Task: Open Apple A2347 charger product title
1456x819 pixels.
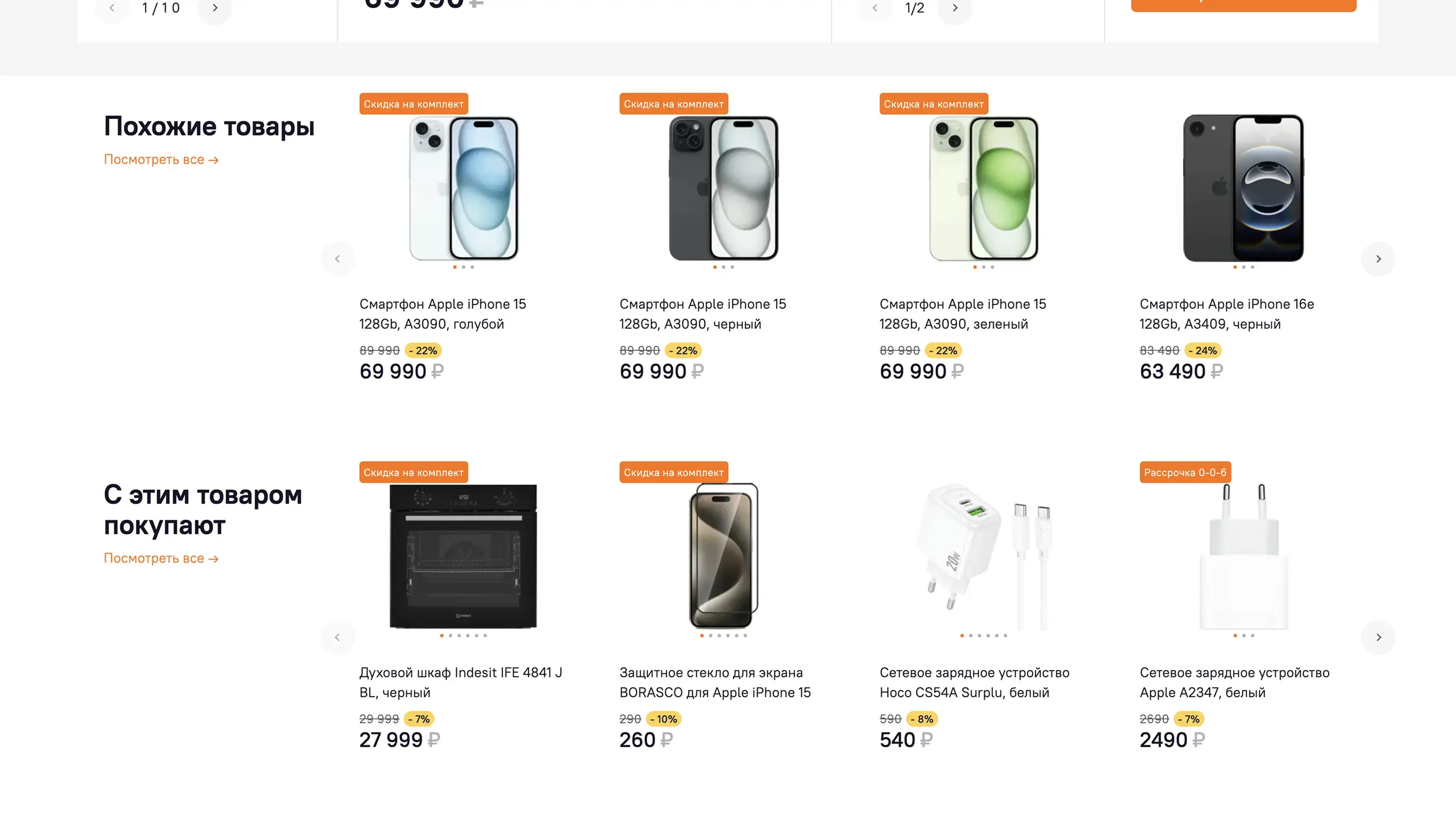Action: 1235,682
